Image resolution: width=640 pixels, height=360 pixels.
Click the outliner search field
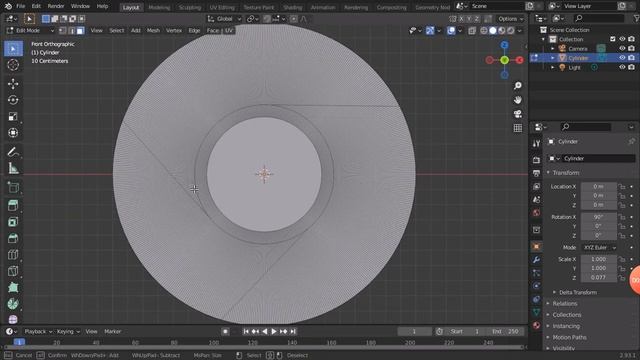tap(598, 18)
